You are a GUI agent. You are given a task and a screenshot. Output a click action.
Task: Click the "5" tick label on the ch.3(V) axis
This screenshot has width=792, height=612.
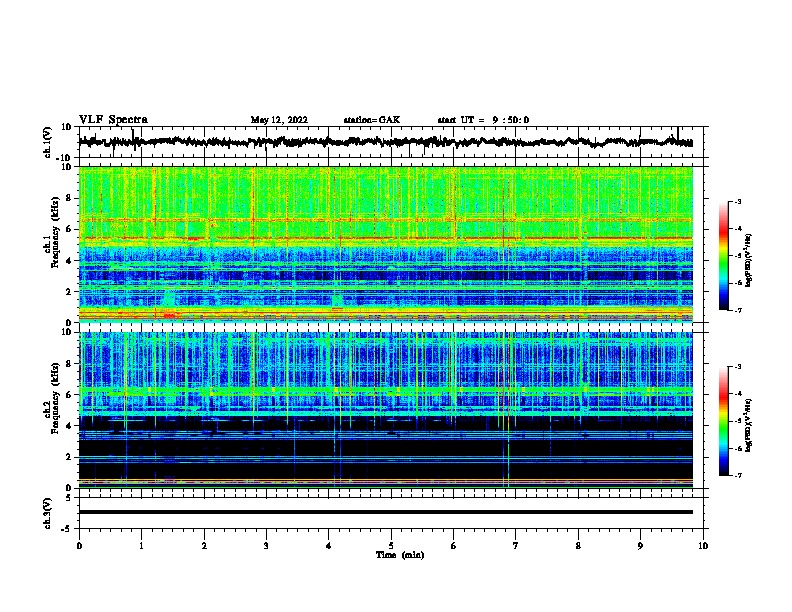click(x=69, y=498)
